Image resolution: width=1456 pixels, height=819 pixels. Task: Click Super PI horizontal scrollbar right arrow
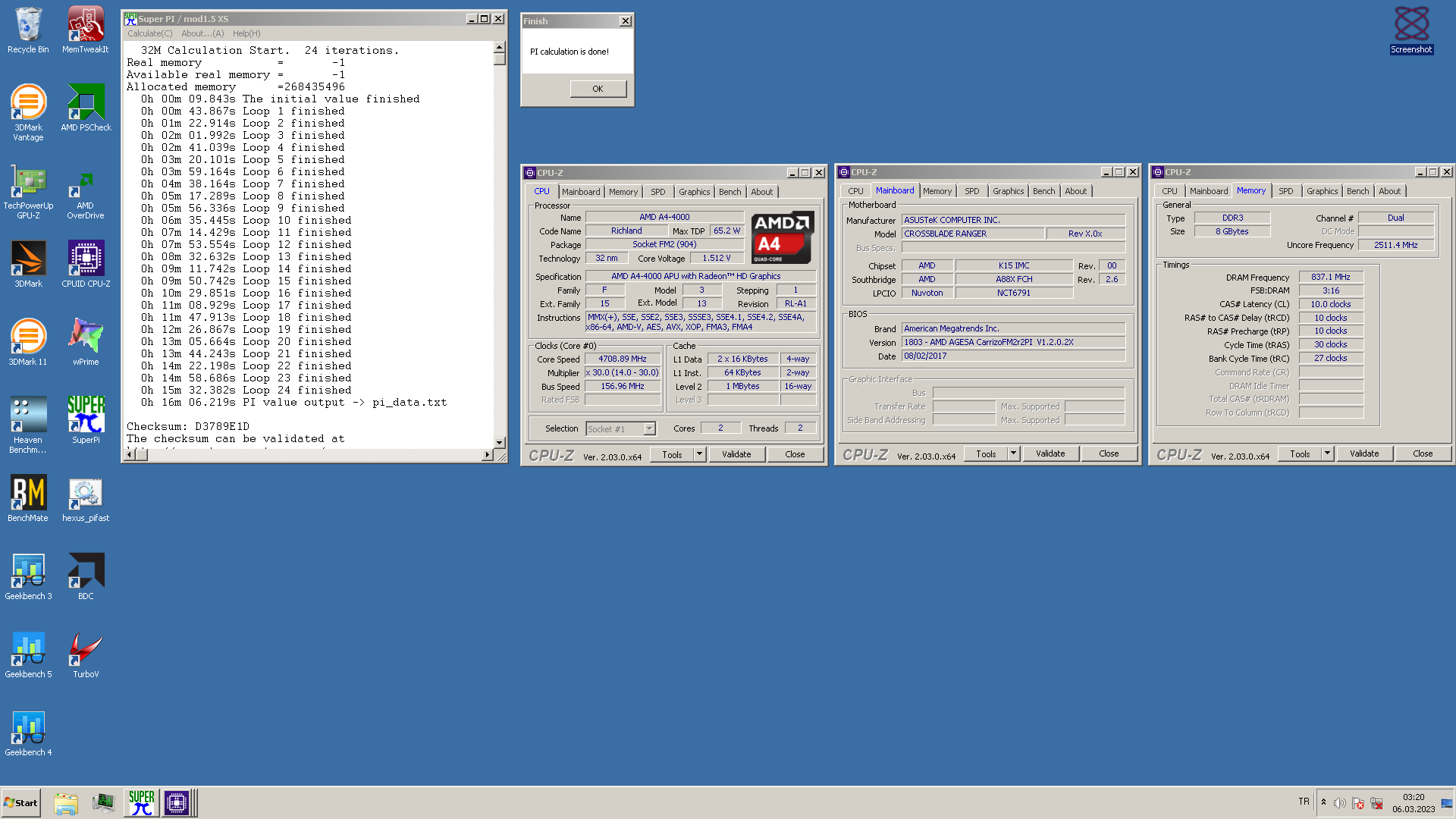pos(487,454)
